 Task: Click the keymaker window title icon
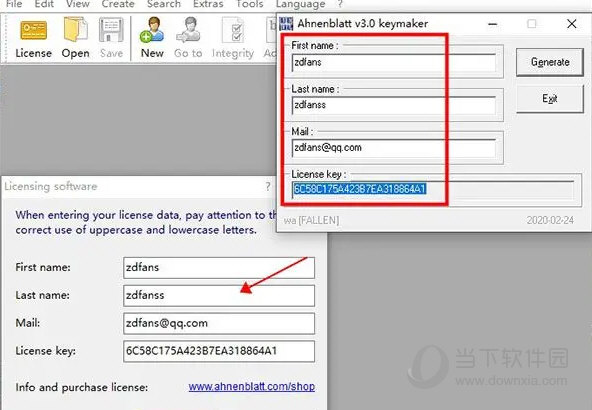[286, 24]
